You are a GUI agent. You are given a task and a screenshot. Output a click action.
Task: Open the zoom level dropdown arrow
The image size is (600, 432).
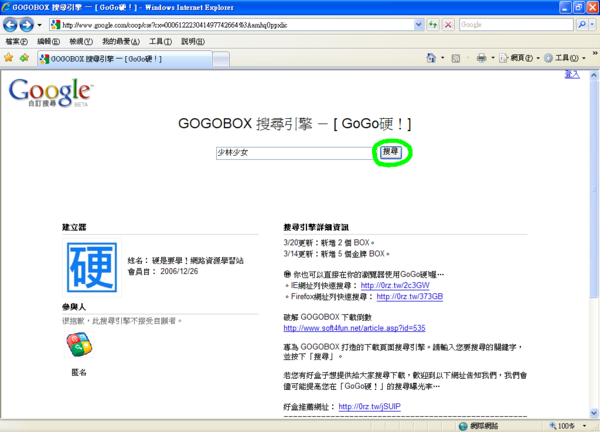(584, 426)
